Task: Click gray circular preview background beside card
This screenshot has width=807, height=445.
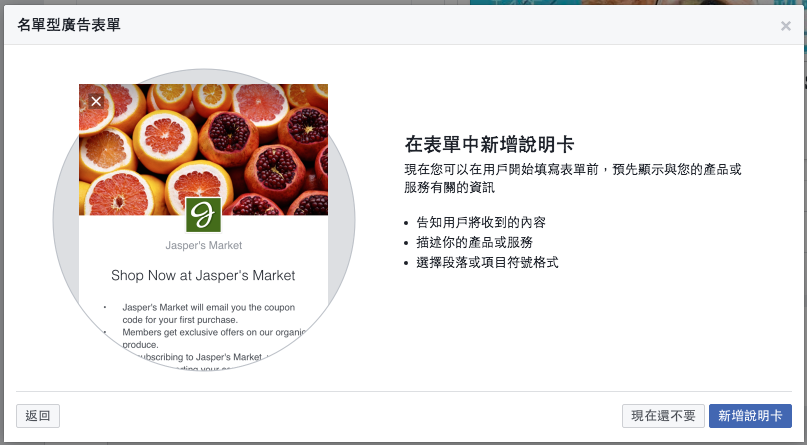Action: (66, 221)
